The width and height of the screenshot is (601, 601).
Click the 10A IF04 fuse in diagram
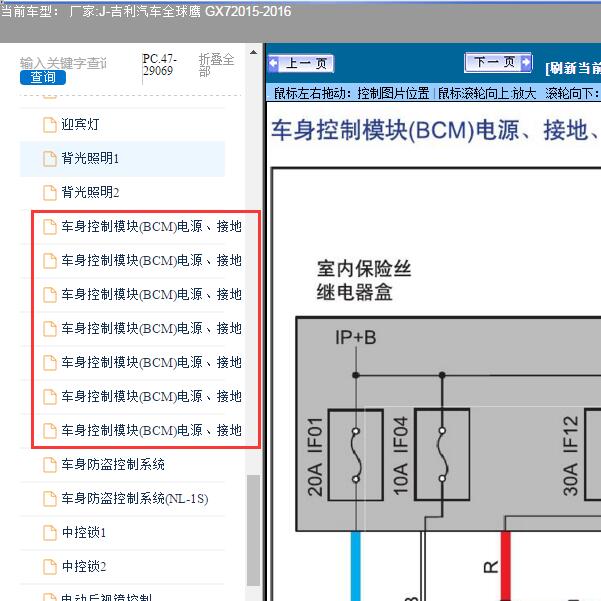click(442, 455)
